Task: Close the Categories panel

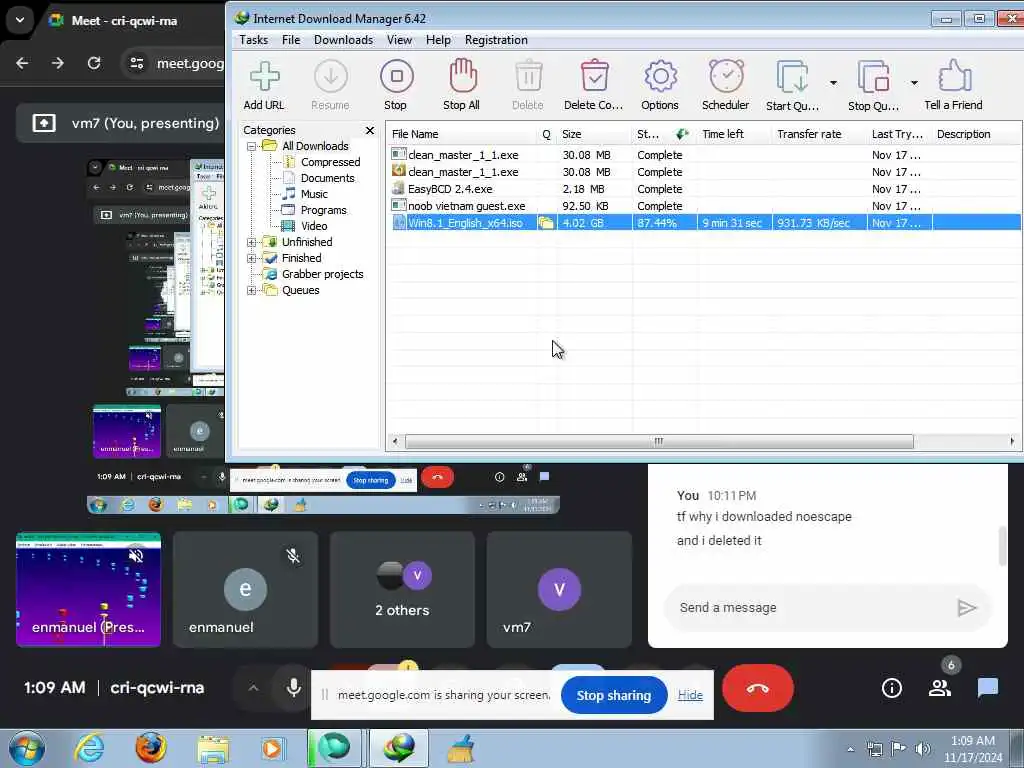Action: pyautogui.click(x=370, y=130)
